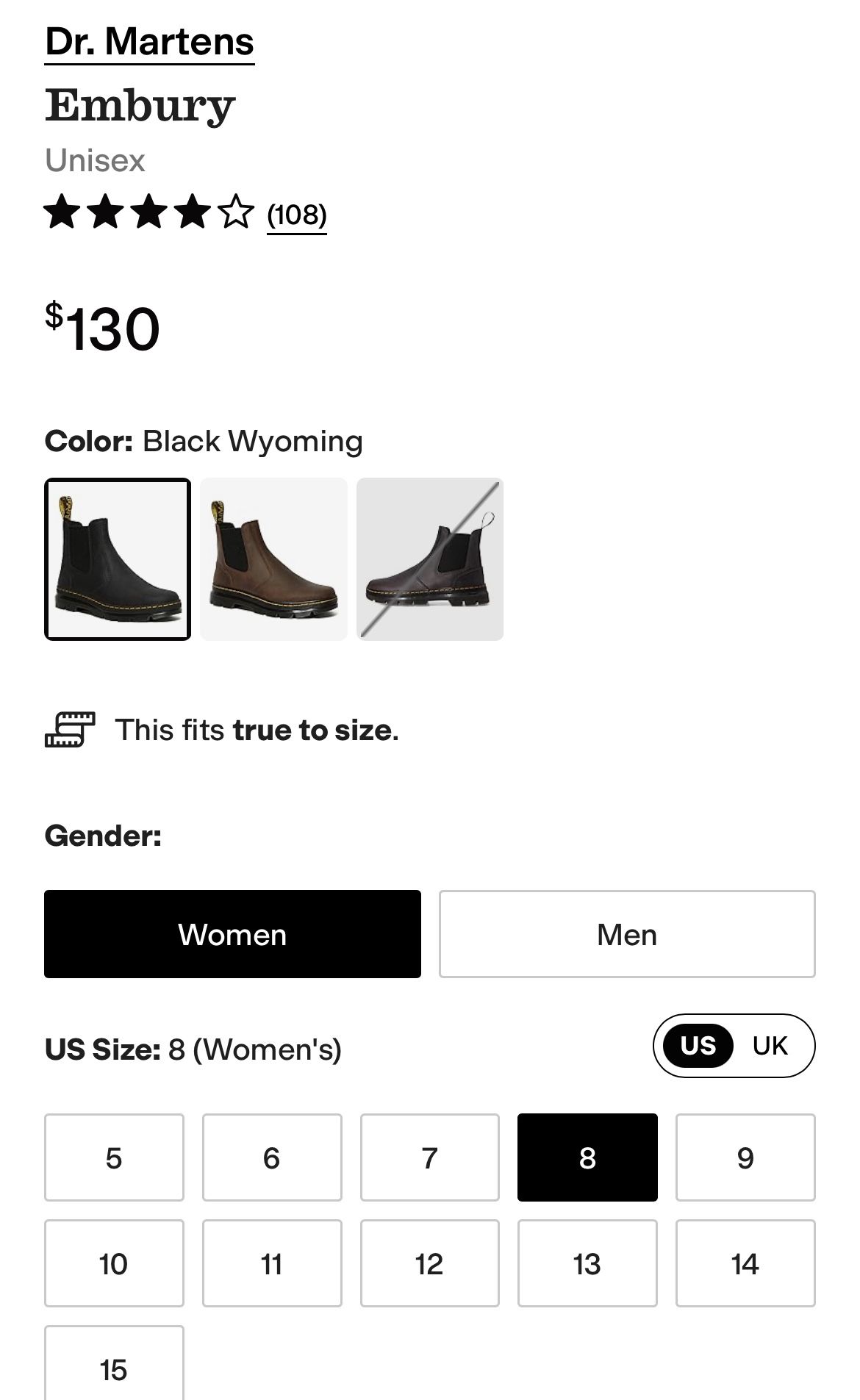Viewport: 860px width, 1400px height.
Task: Click the fifth outlined rating star
Action: point(234,214)
